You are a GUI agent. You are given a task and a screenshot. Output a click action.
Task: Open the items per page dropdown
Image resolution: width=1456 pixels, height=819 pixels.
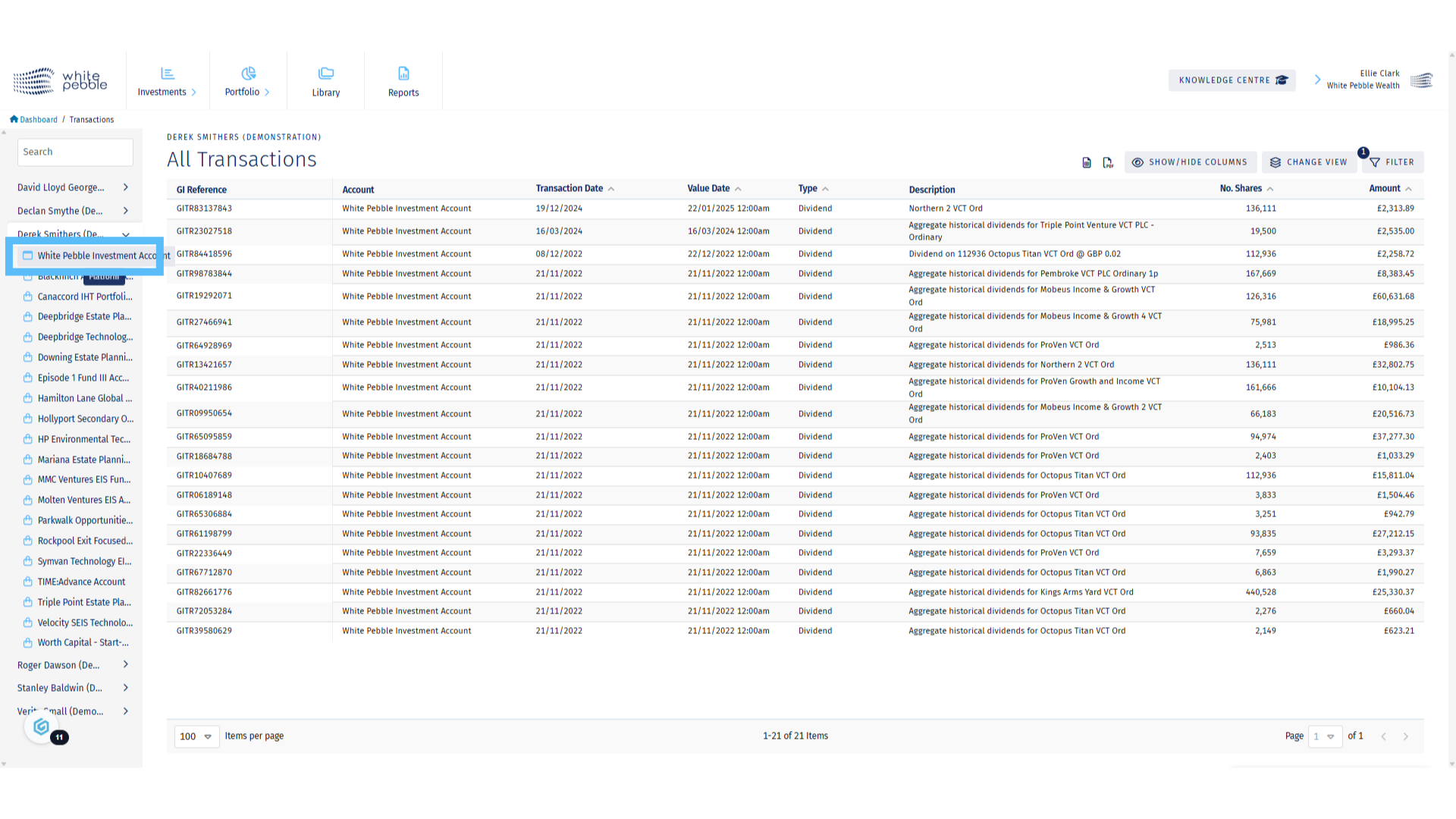[x=196, y=736]
